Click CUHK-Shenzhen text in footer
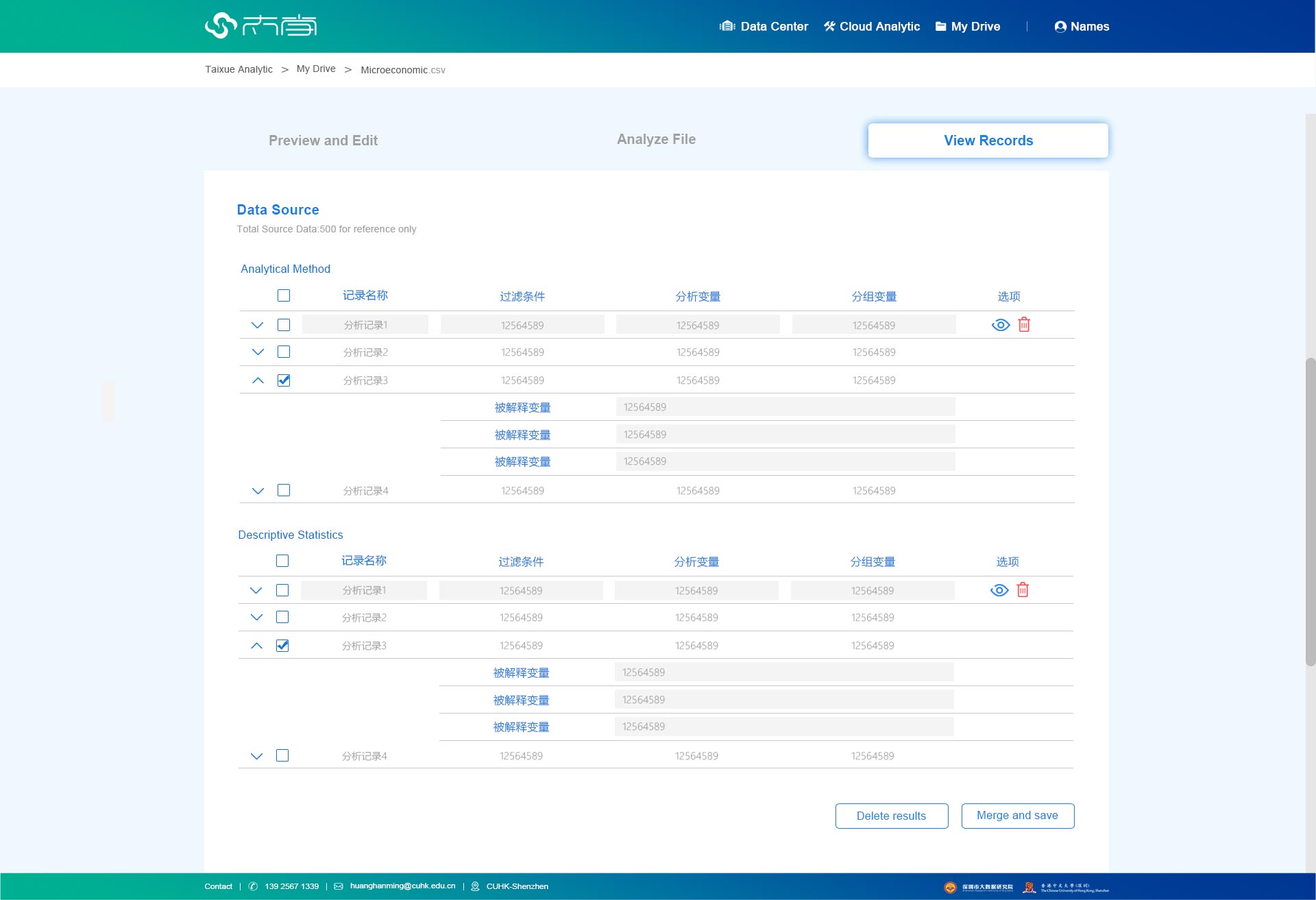The height and width of the screenshot is (900, 1316). (x=517, y=886)
